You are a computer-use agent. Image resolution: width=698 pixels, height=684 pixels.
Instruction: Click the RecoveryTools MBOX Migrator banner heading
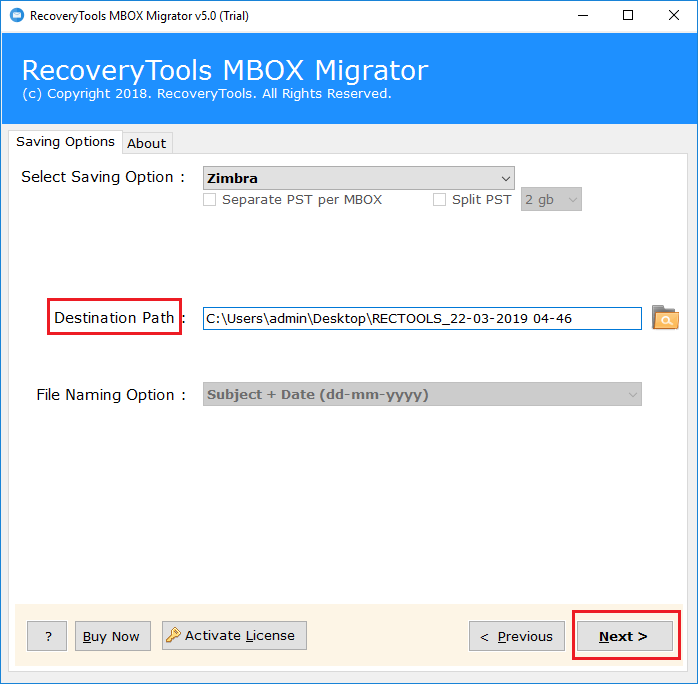(x=225, y=70)
